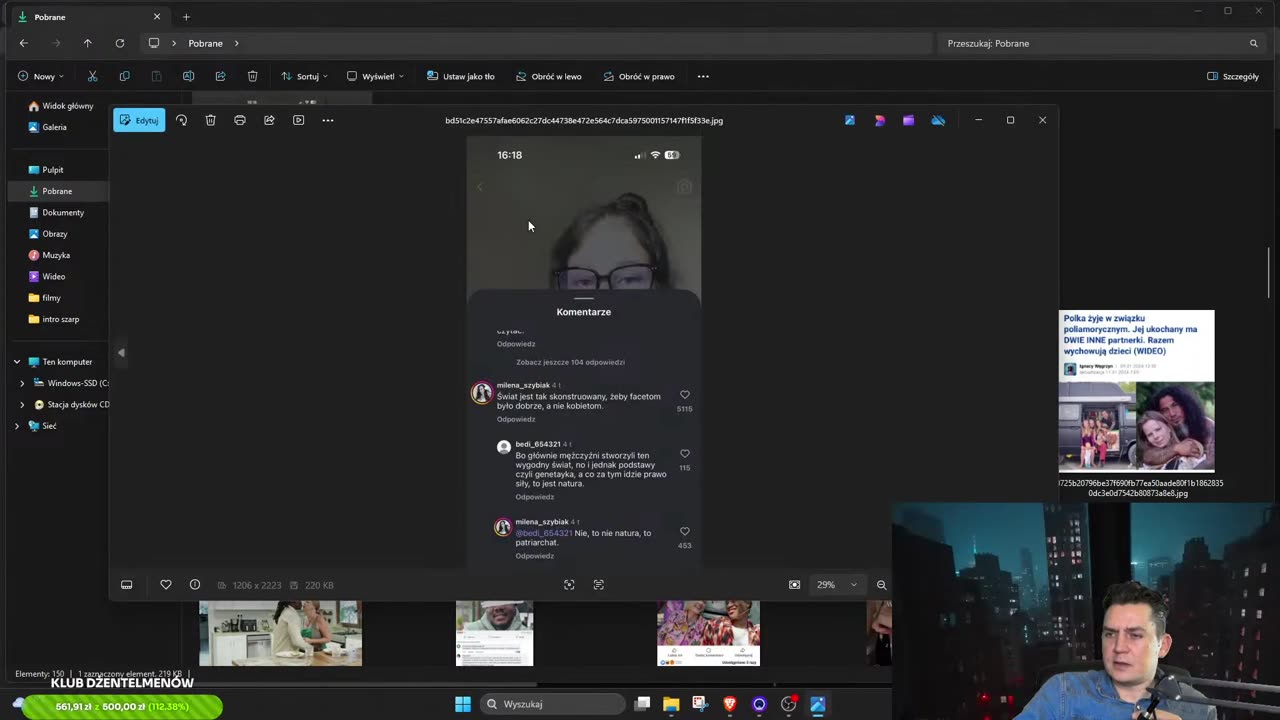Open Obrazy in the sidebar
Screen dimensions: 1280x720
[48, 234]
